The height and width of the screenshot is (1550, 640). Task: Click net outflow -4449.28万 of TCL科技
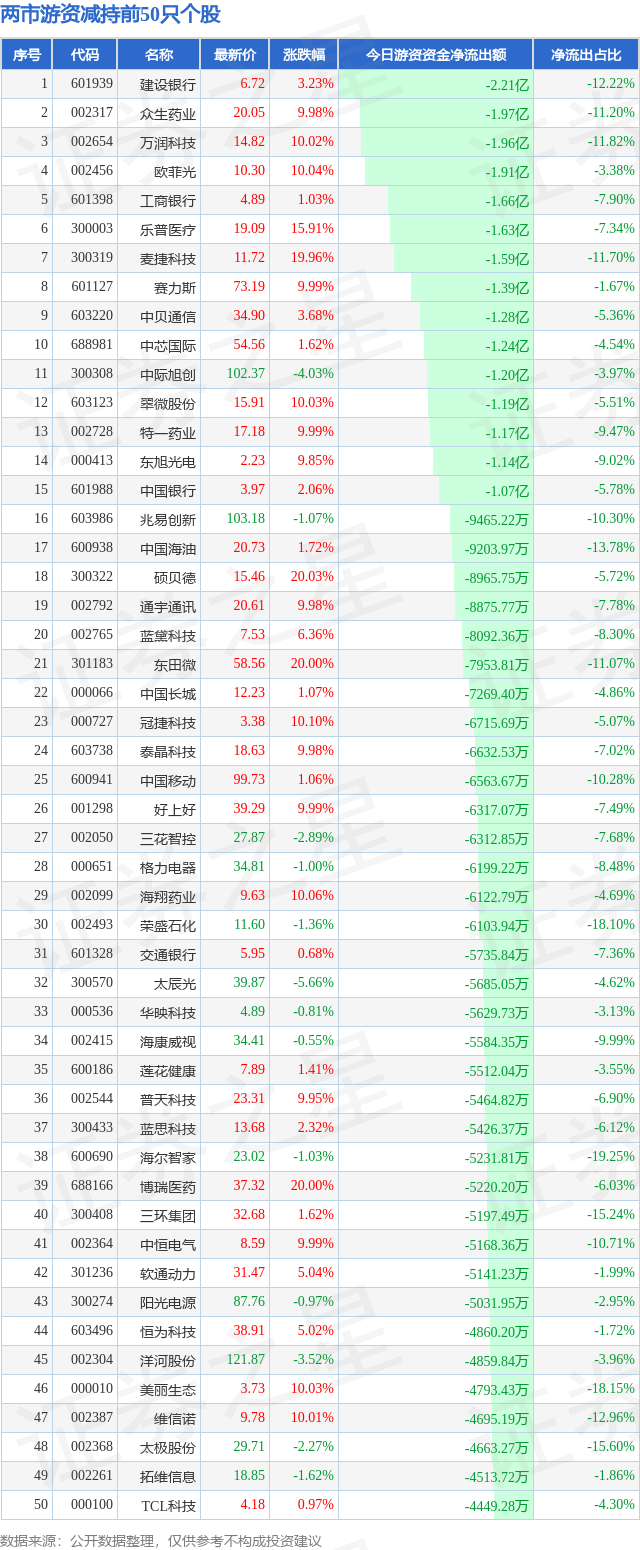[497, 1507]
